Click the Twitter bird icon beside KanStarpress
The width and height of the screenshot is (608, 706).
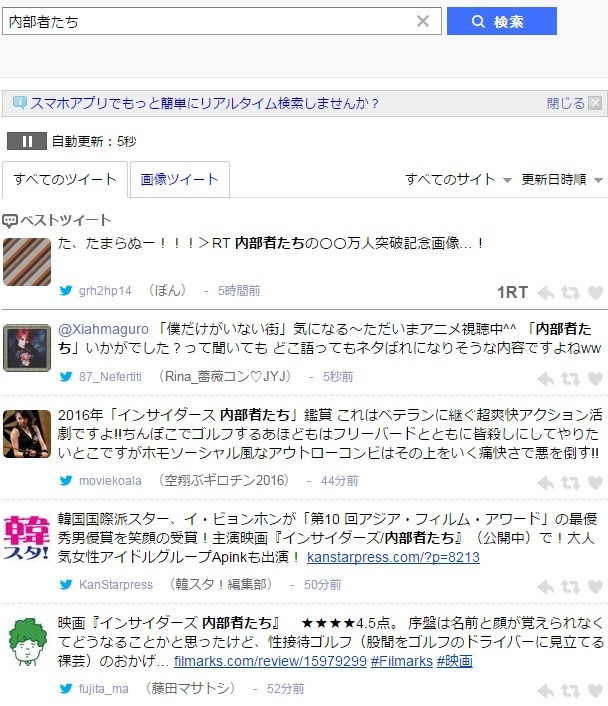point(66,584)
